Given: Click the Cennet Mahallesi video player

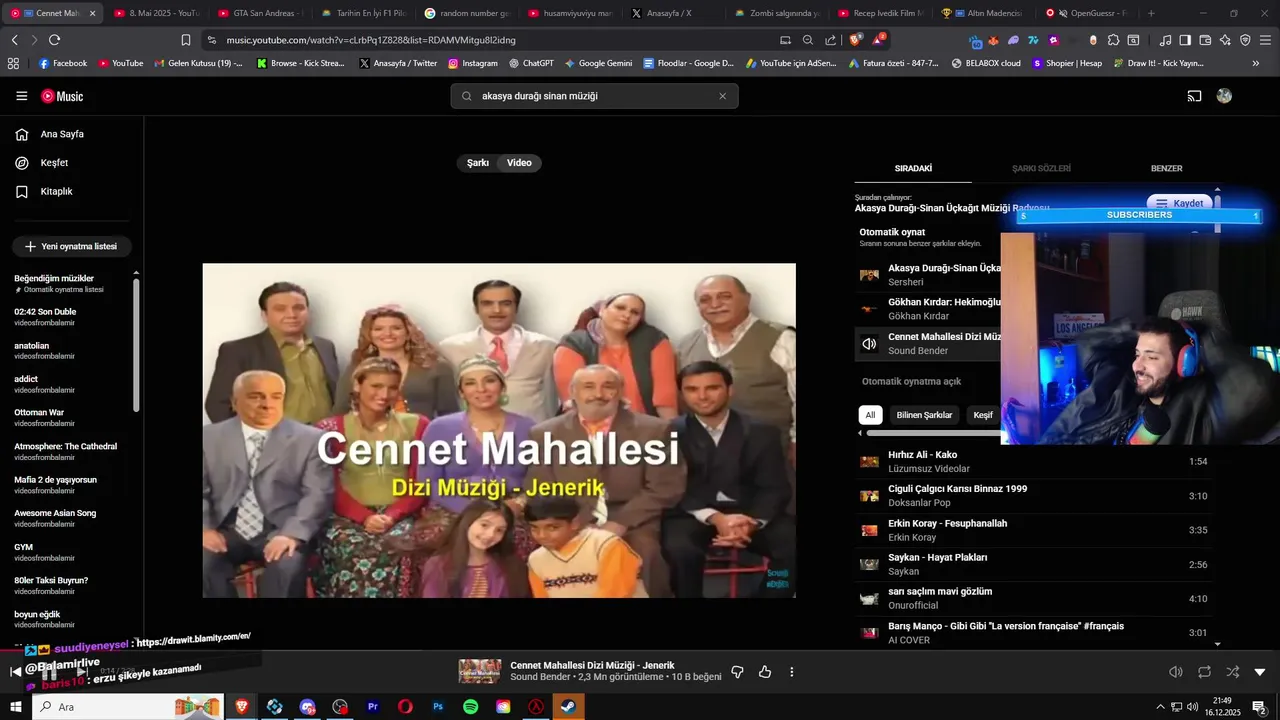Looking at the screenshot, I should point(499,431).
